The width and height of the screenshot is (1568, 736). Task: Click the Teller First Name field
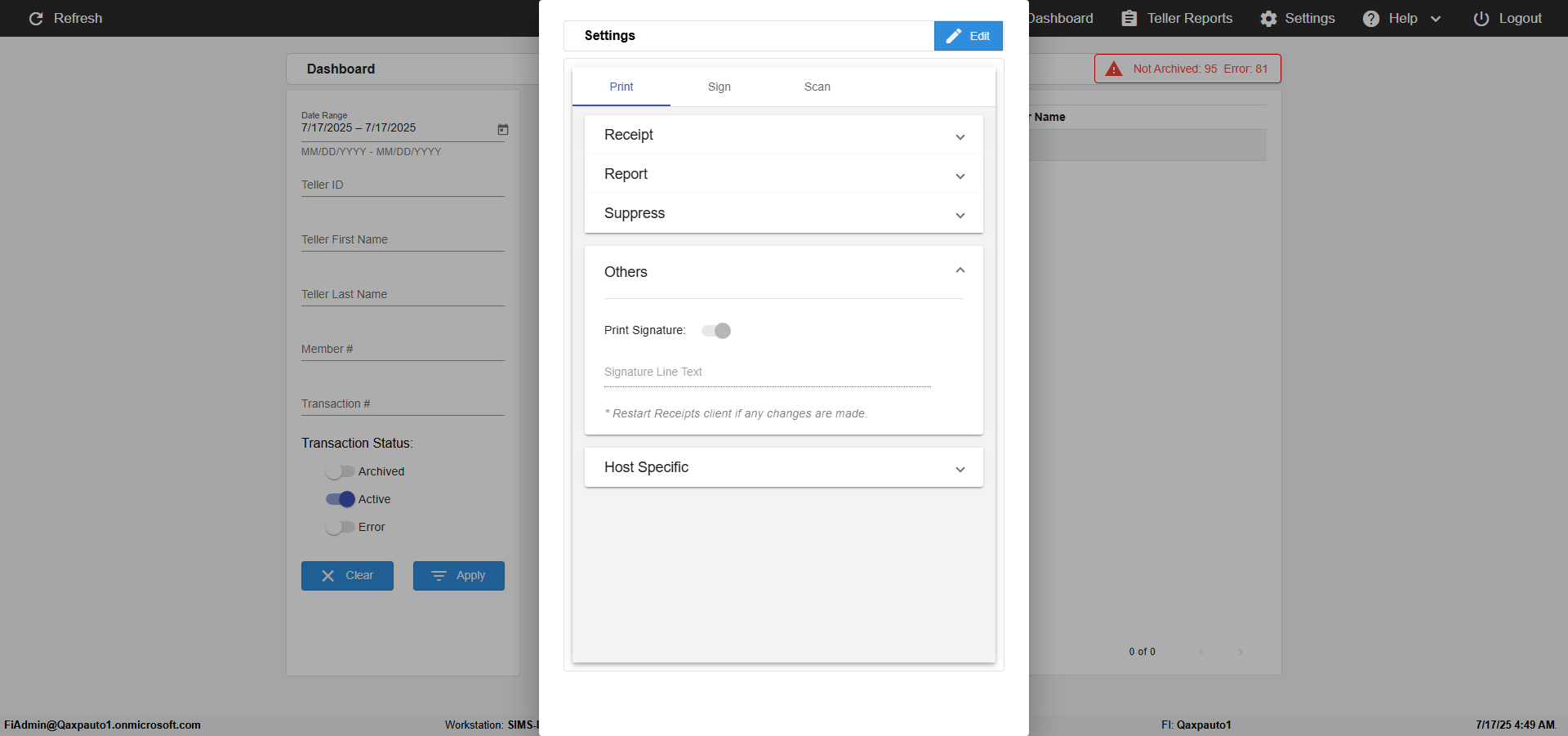(x=403, y=240)
